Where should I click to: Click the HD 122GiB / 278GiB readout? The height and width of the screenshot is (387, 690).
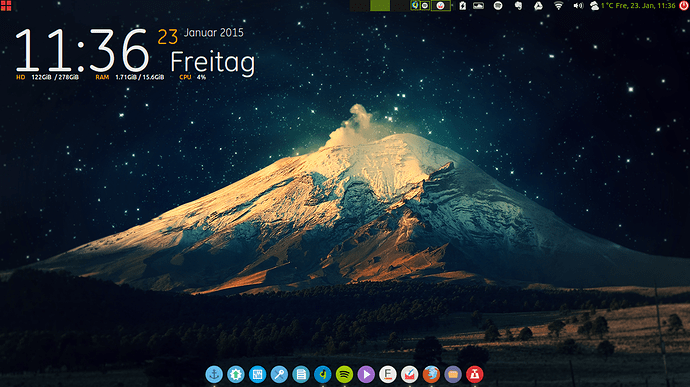pyautogui.click(x=48, y=77)
